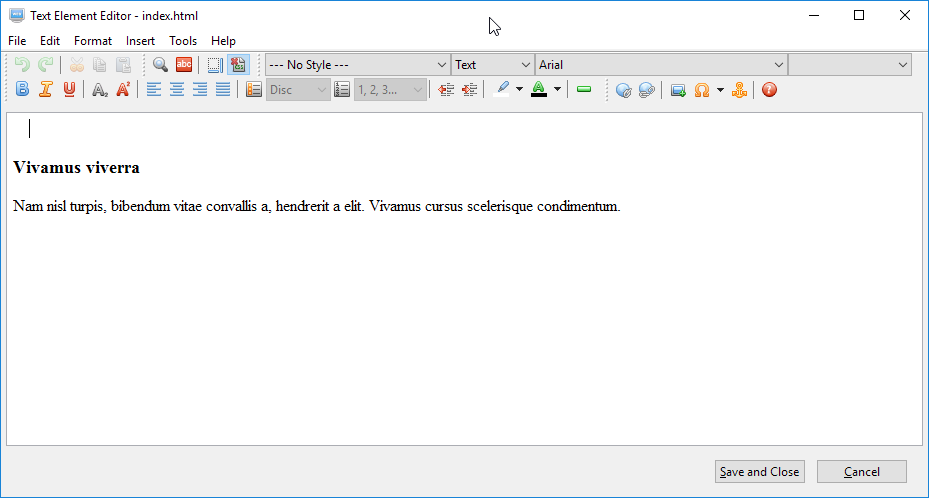929x498 pixels.
Task: Click the Copy icon
Action: click(x=100, y=65)
